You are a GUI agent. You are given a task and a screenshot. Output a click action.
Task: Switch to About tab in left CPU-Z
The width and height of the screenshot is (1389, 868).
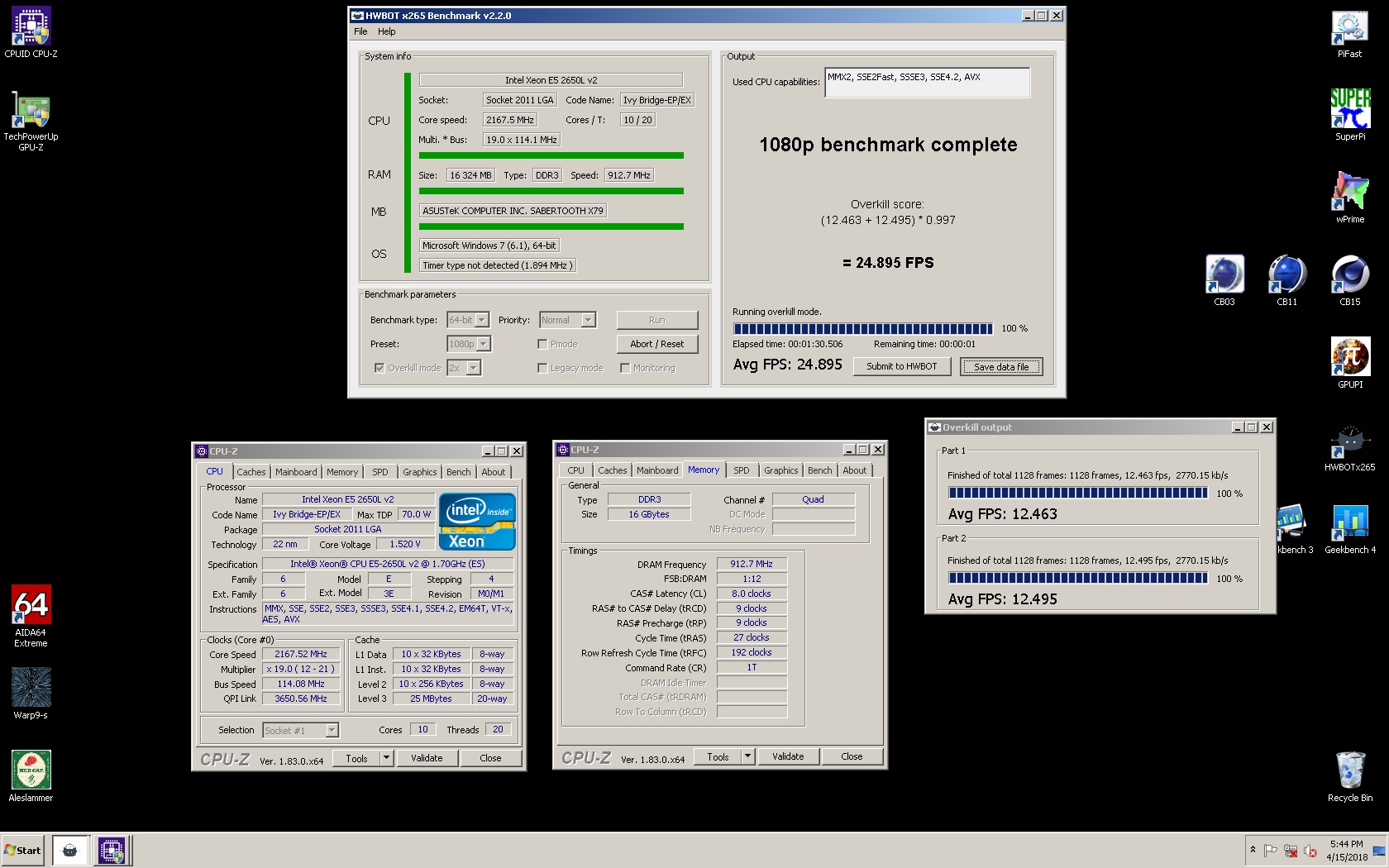tap(494, 472)
